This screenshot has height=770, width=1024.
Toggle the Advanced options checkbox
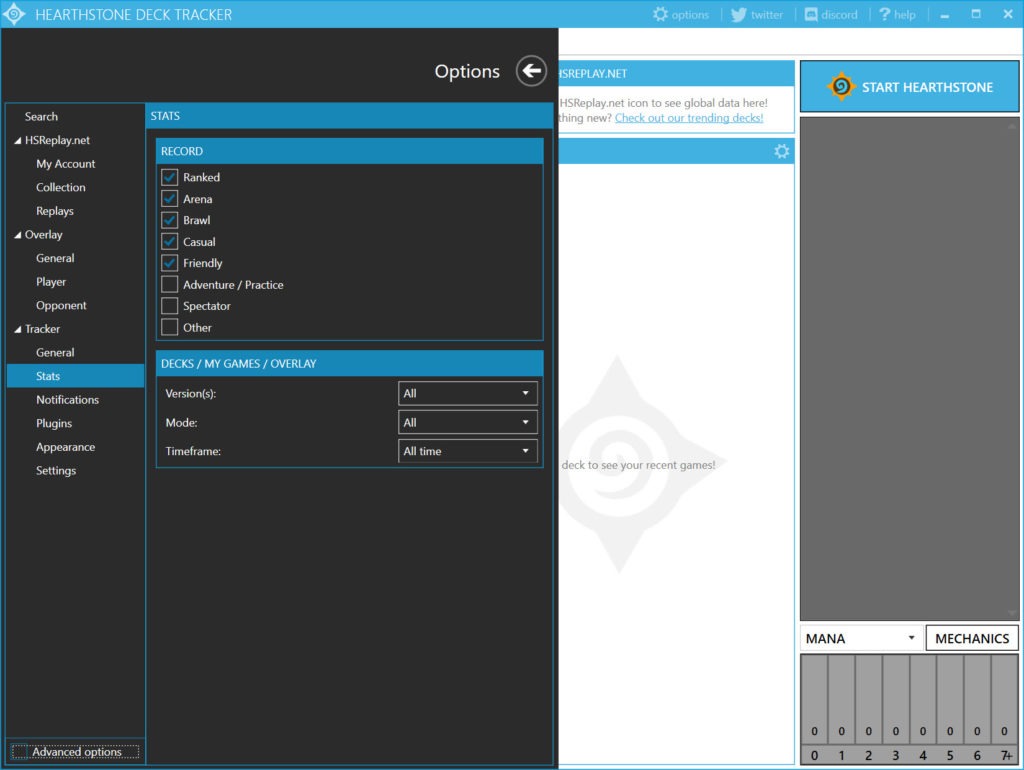[x=20, y=752]
